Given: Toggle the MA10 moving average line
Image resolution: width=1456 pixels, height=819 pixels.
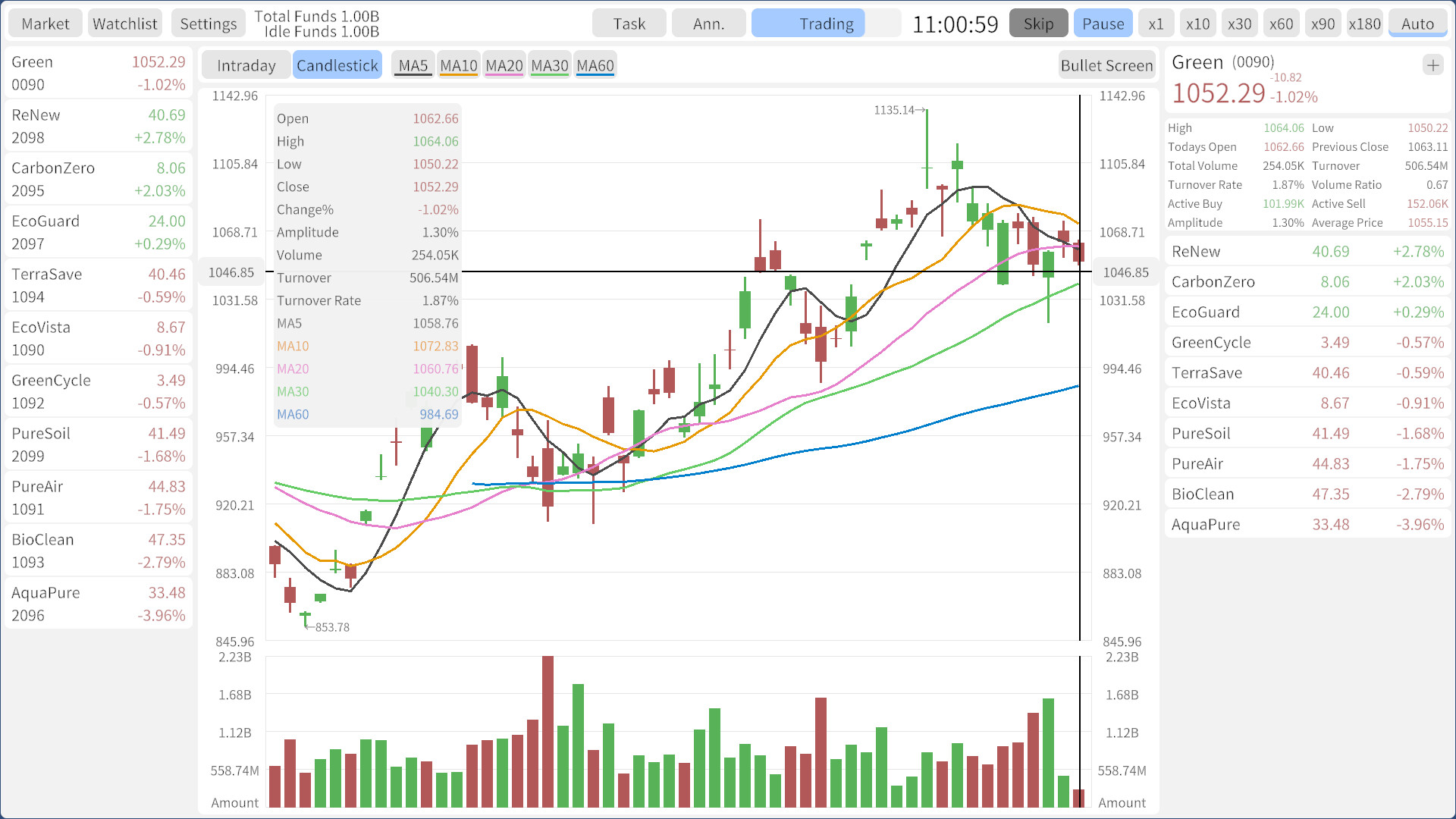Looking at the screenshot, I should tap(458, 64).
